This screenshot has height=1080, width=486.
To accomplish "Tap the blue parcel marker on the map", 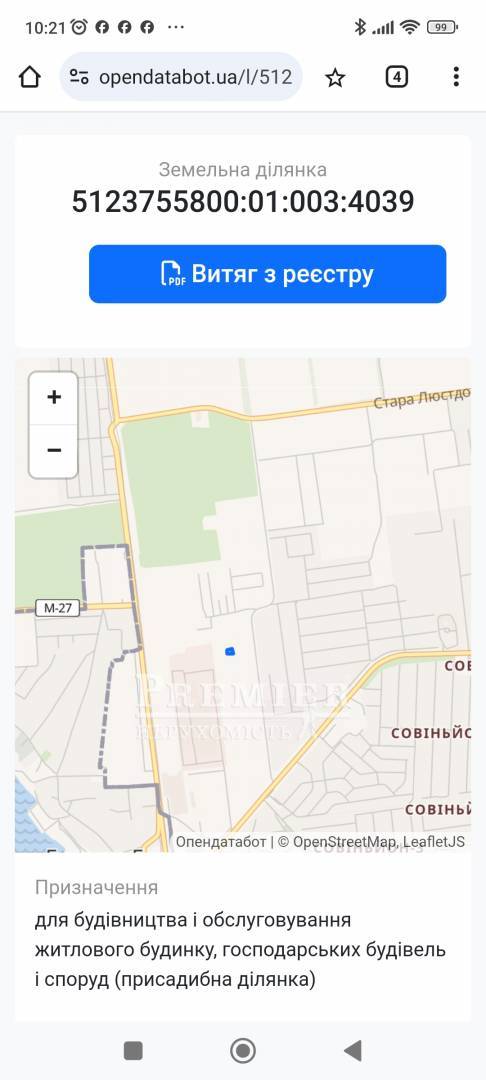I will 231,650.
